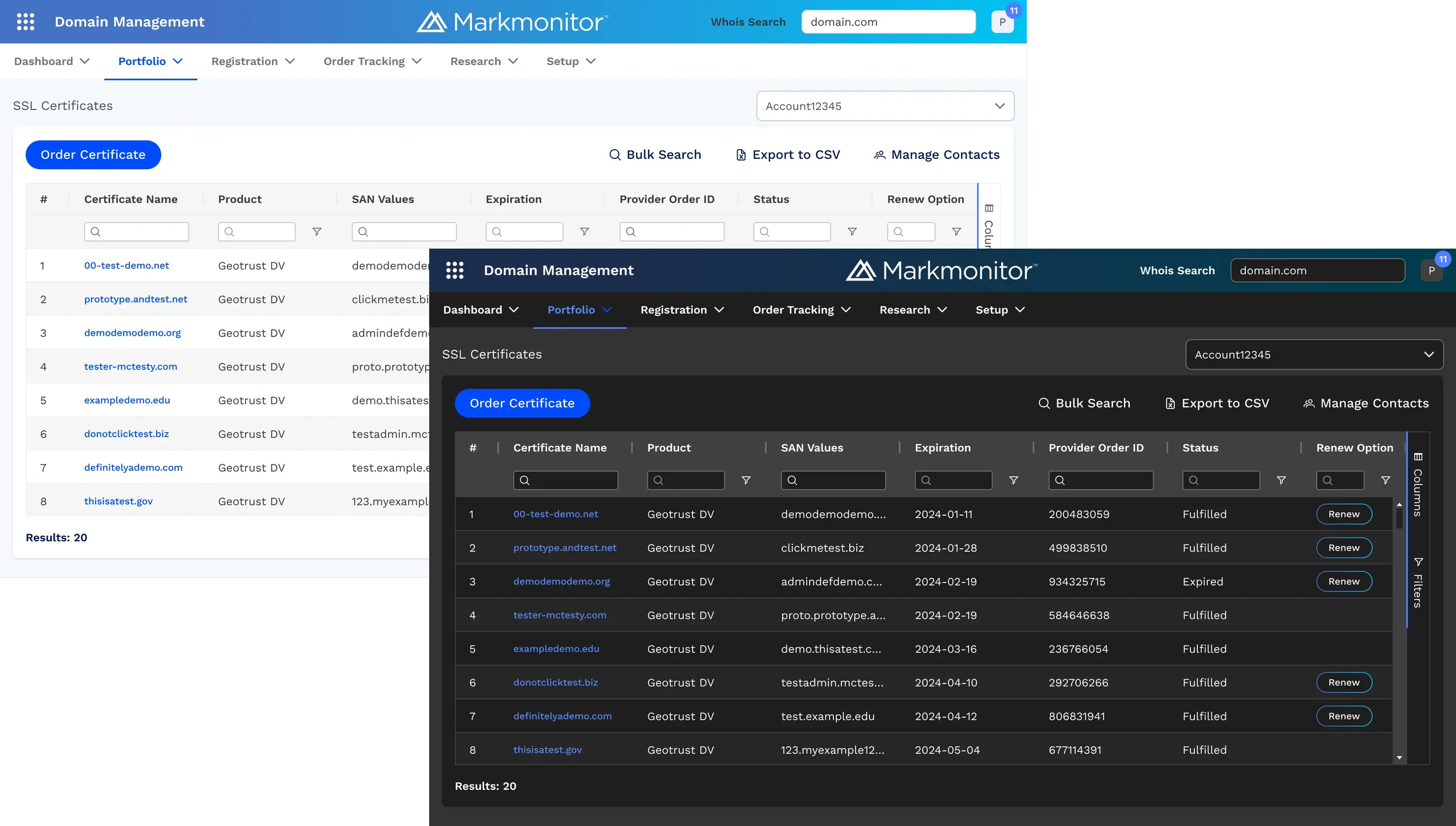This screenshot has height=826, width=1456.
Task: Open the app grid icon in dark header
Action: [454, 270]
